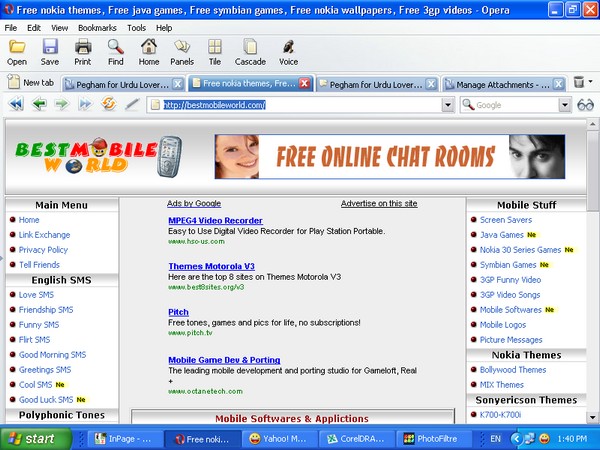Go forward with the Forward arrow

pyautogui.click(x=62, y=104)
